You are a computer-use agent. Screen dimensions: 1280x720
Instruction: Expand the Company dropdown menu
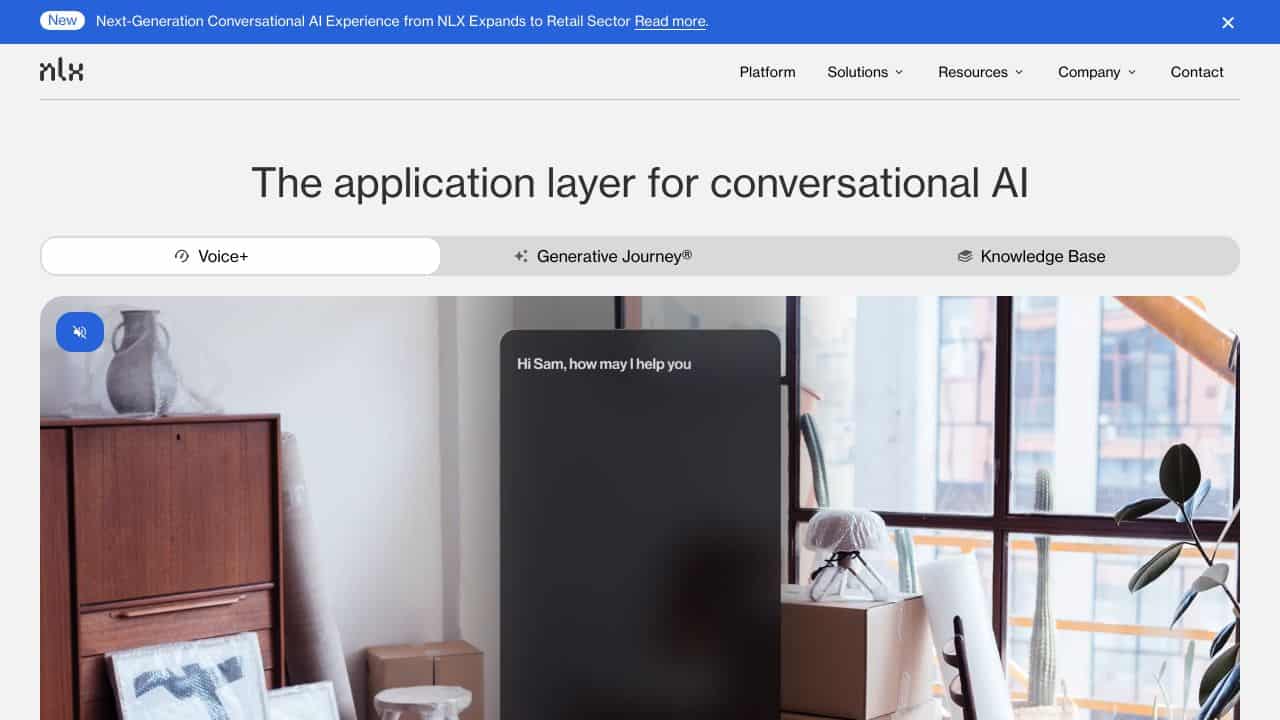[1097, 72]
